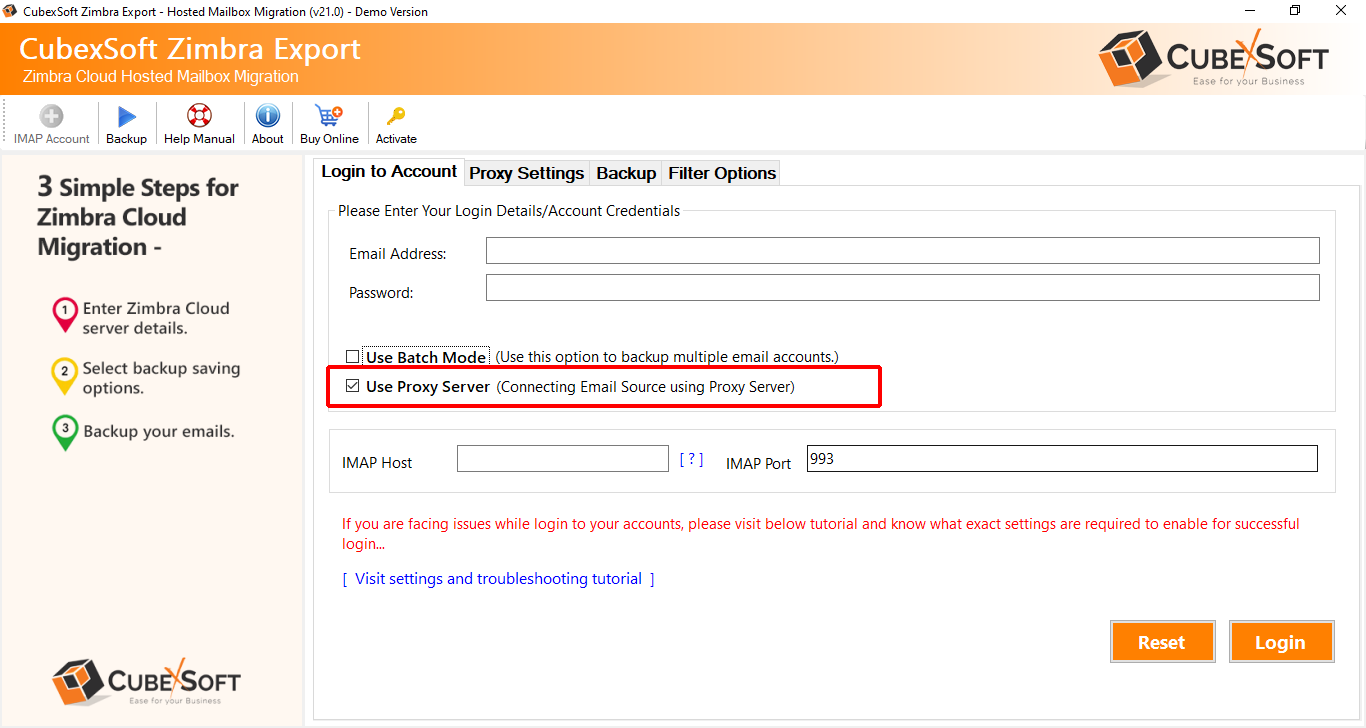Click the '(Connecting Email Source using Proxy Server)' text
1366x728 pixels.
tap(646, 387)
